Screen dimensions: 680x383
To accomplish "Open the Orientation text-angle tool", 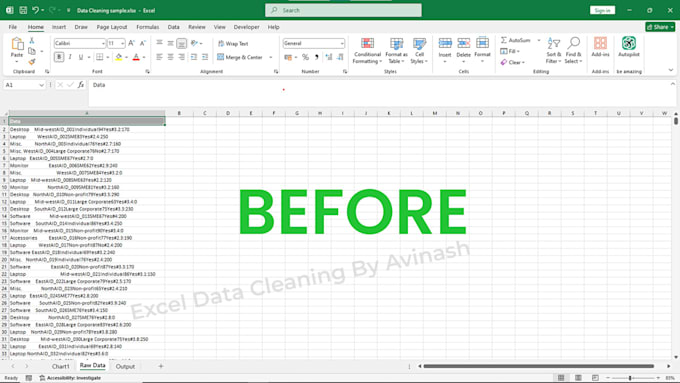I will point(194,43).
